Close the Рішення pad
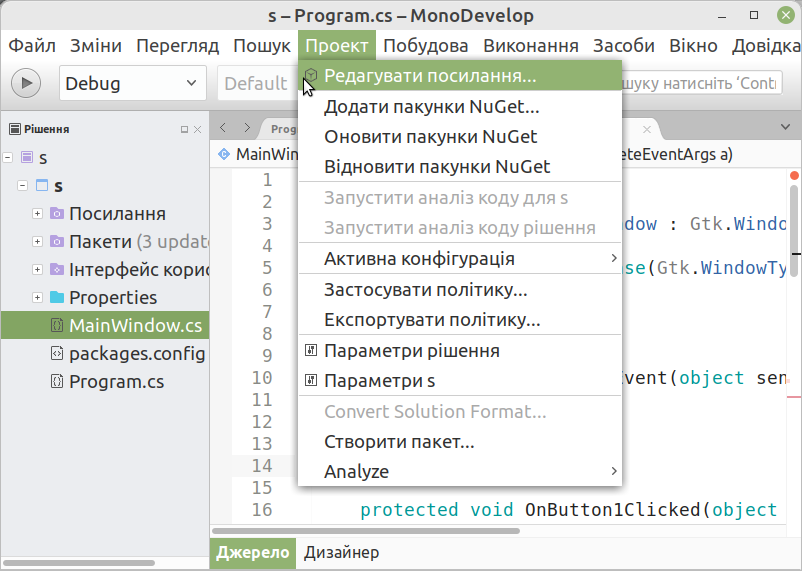This screenshot has width=802, height=571. click(197, 129)
